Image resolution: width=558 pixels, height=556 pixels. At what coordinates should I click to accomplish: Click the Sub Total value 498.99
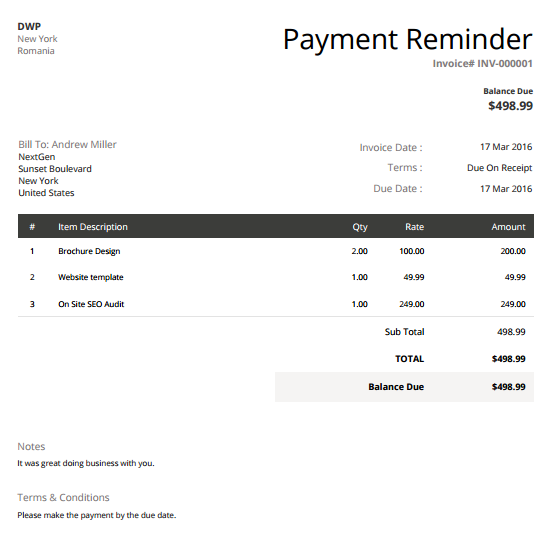click(x=511, y=332)
